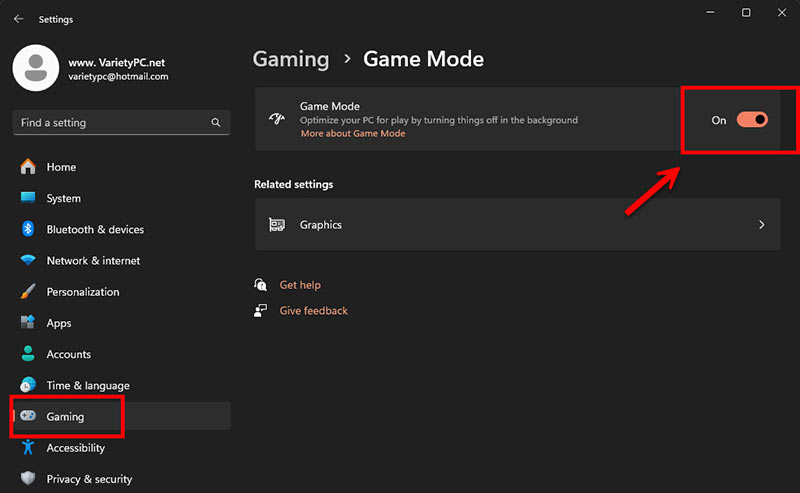The width and height of the screenshot is (800, 493).
Task: Expand the Graphics chevron arrow
Action: 762,225
